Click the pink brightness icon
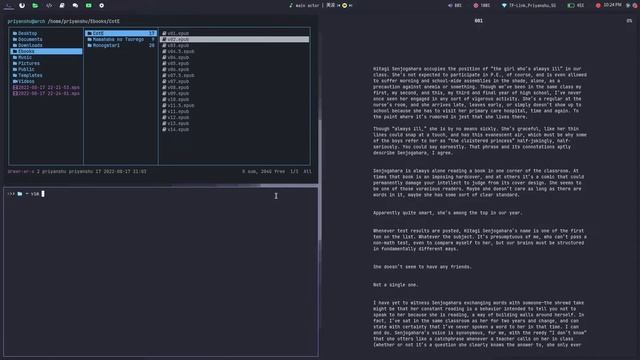Viewport: 640px width, 360px height. (476, 5)
